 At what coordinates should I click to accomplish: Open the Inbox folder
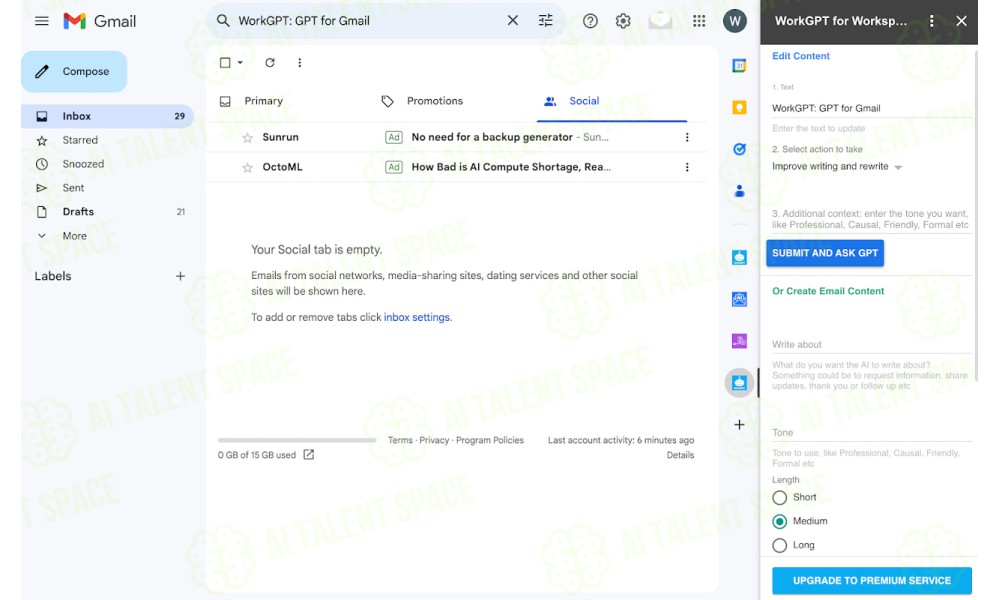[107, 116]
